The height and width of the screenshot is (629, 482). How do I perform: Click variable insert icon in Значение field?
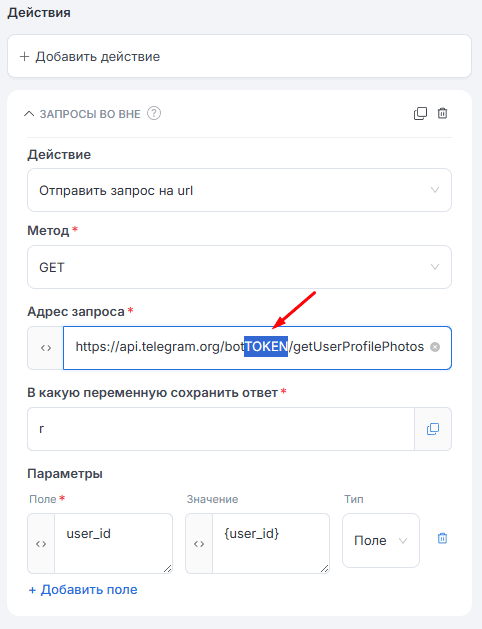(x=199, y=544)
